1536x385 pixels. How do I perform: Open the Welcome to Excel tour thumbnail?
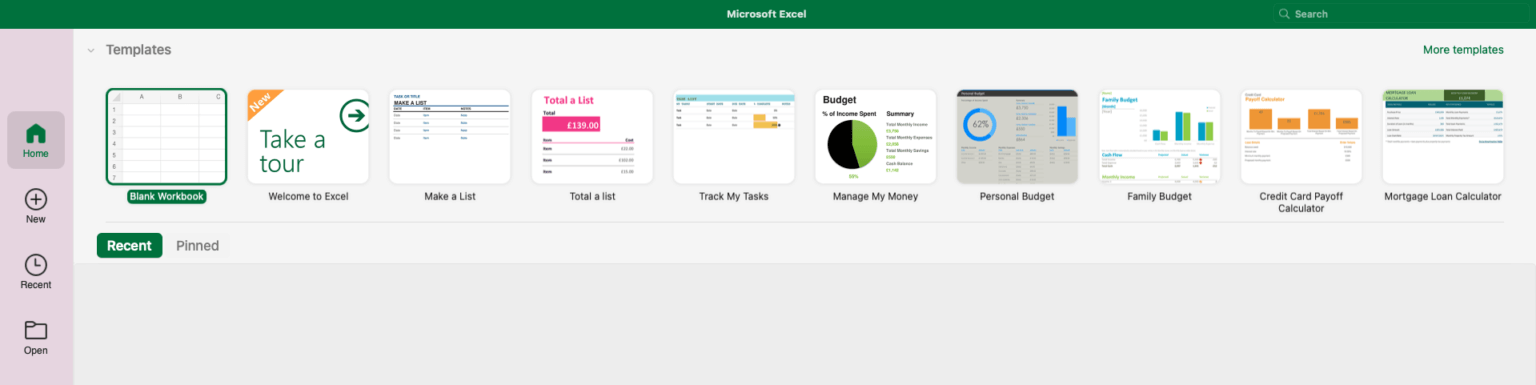(x=308, y=137)
